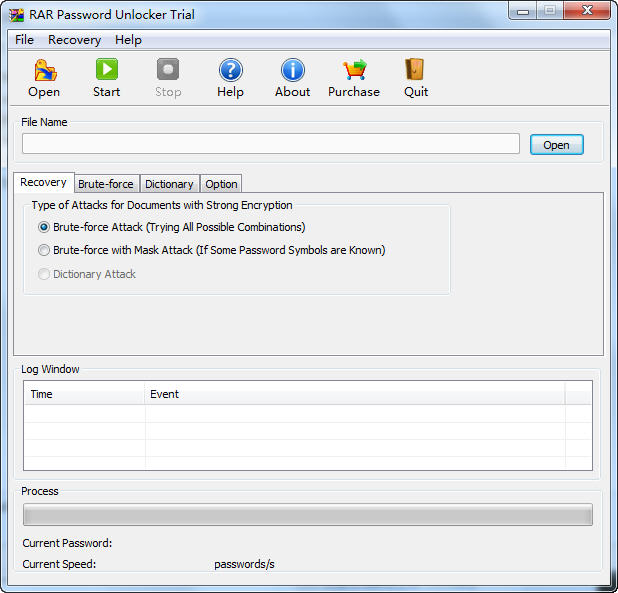Click the 'Type of Attacks for Documents' group label

[x=162, y=205]
